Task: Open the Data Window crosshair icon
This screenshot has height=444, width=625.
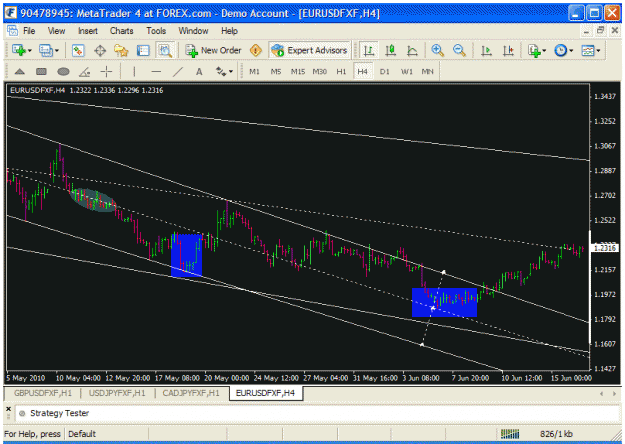Action: click(100, 51)
